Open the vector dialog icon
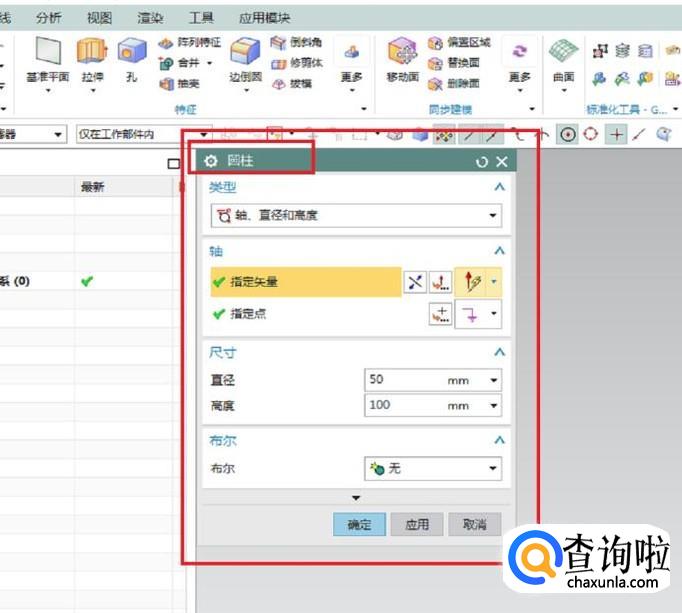The image size is (682, 613). [441, 283]
